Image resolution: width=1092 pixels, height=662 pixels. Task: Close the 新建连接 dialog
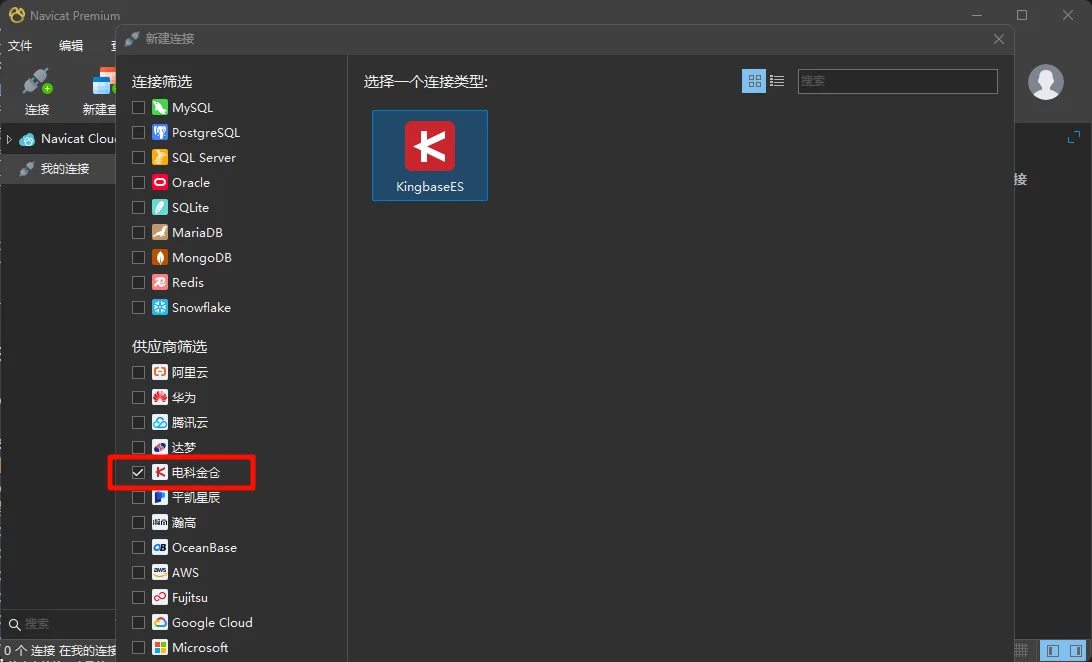click(998, 39)
